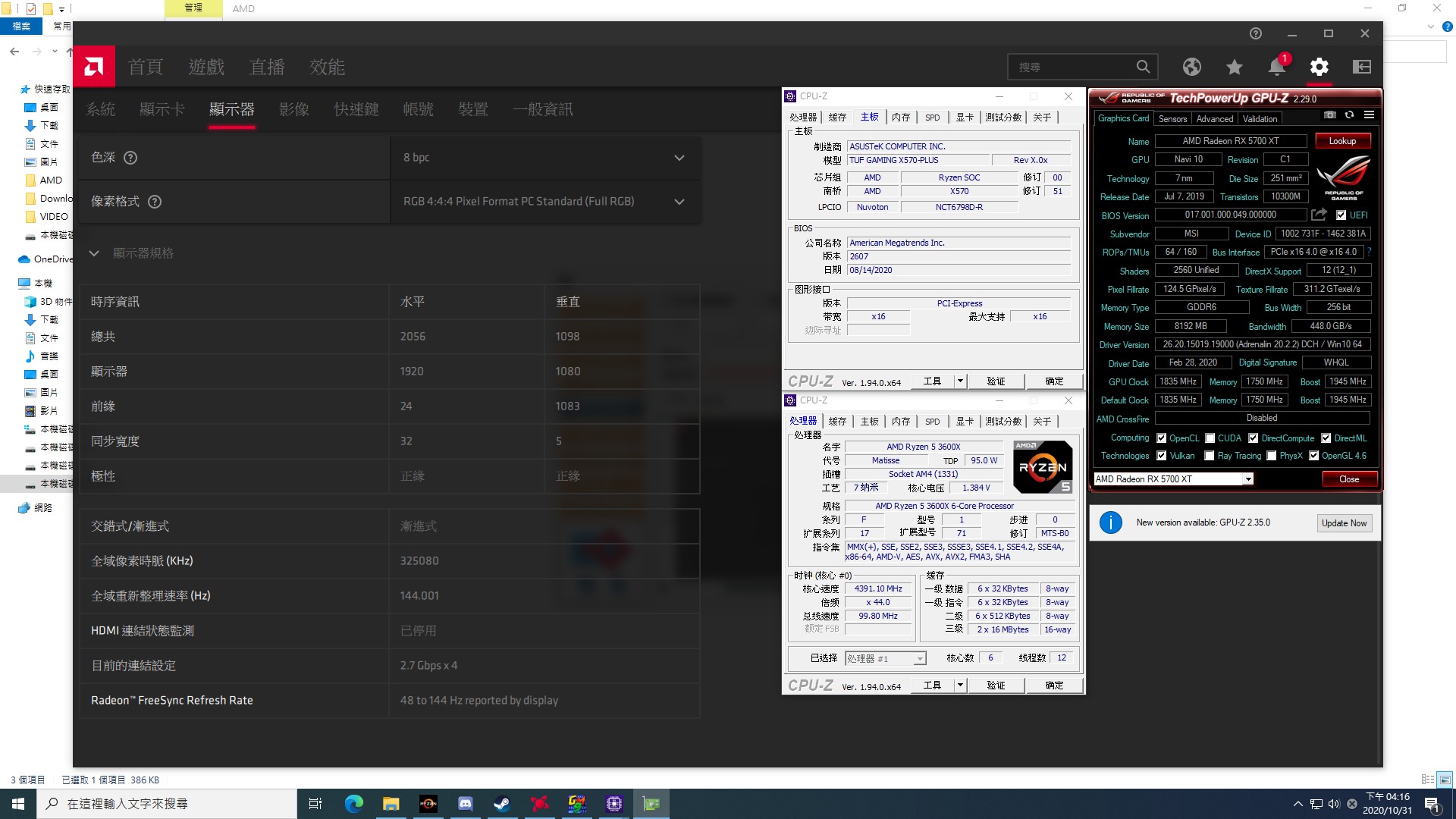Click the help icon next to 像素格式
Image resolution: width=1456 pixels, height=819 pixels.
click(155, 202)
